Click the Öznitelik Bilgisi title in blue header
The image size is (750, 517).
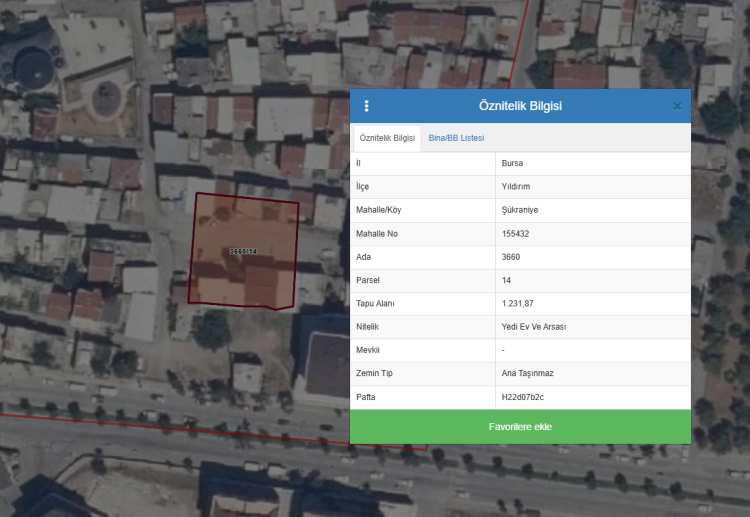click(x=520, y=106)
